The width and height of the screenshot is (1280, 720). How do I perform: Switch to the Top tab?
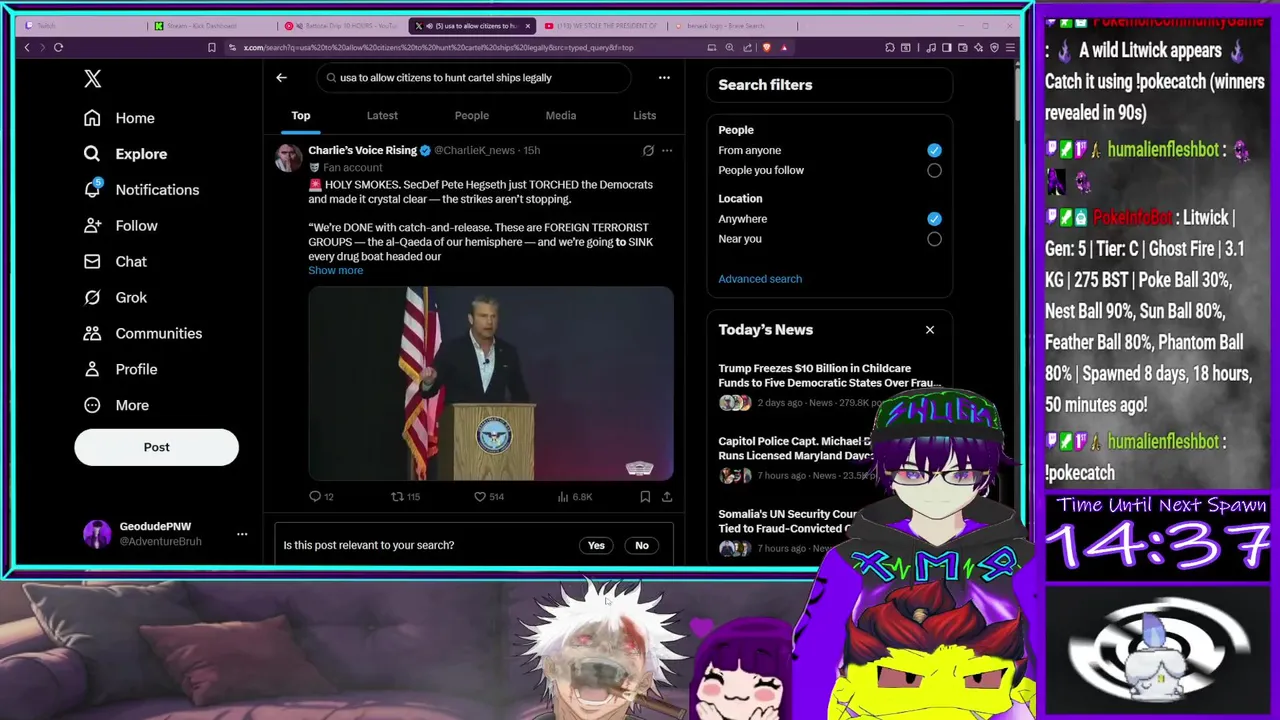(301, 116)
